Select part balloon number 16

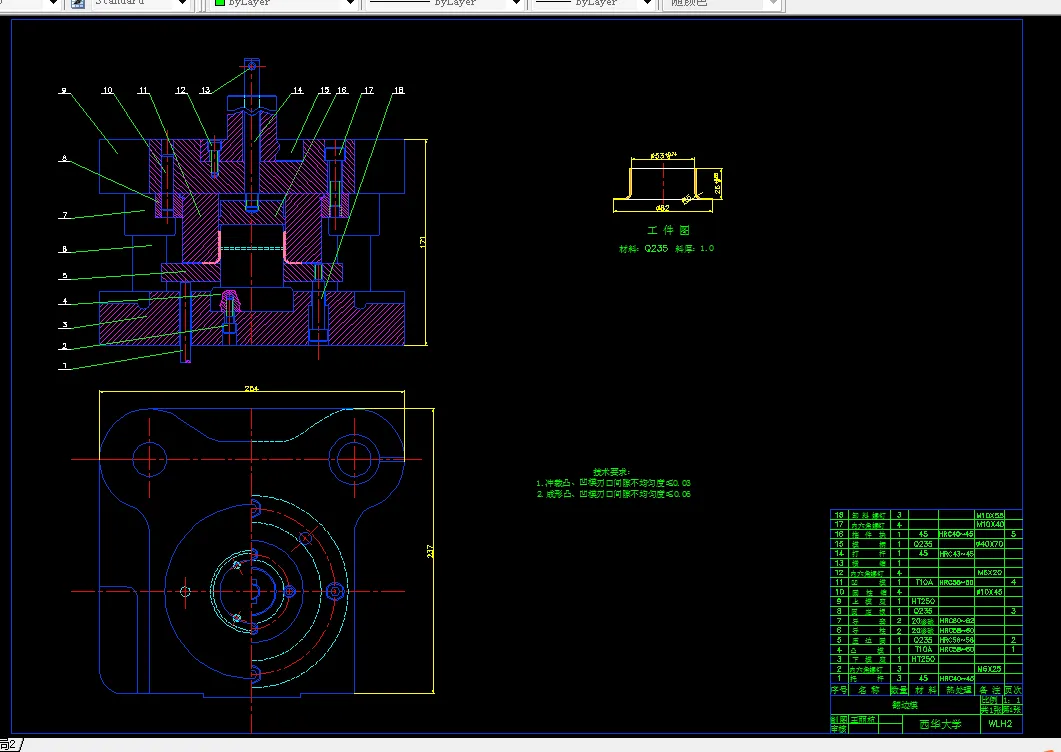pyautogui.click(x=342, y=90)
